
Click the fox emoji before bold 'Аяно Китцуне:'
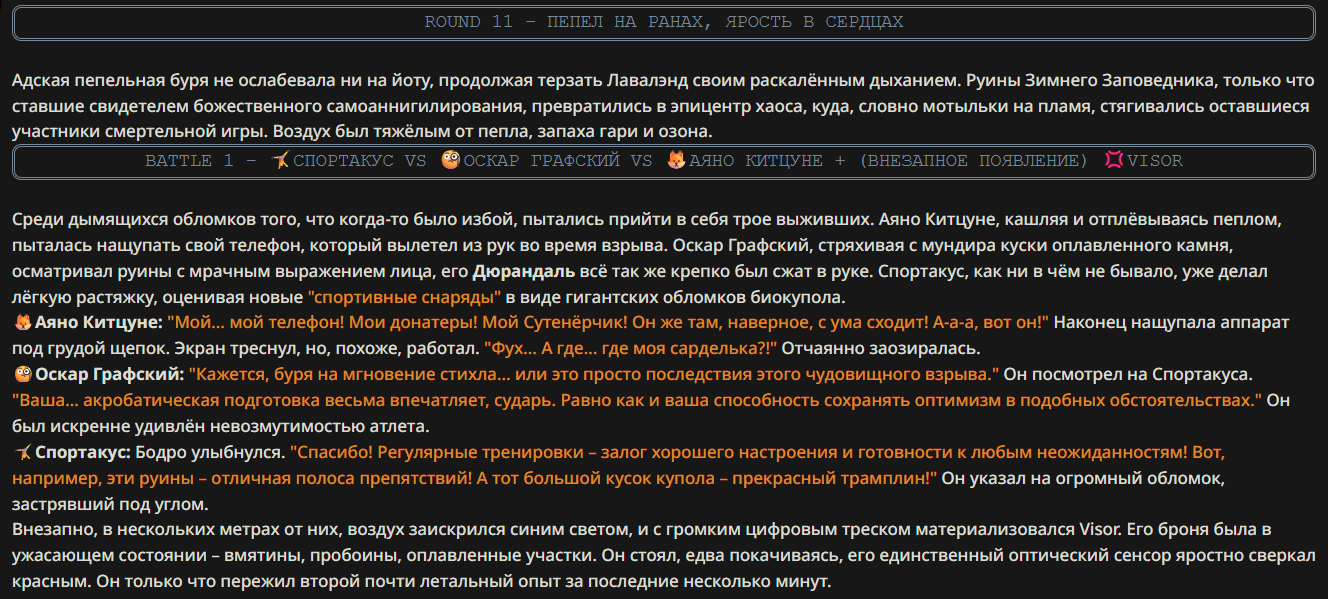coord(22,323)
